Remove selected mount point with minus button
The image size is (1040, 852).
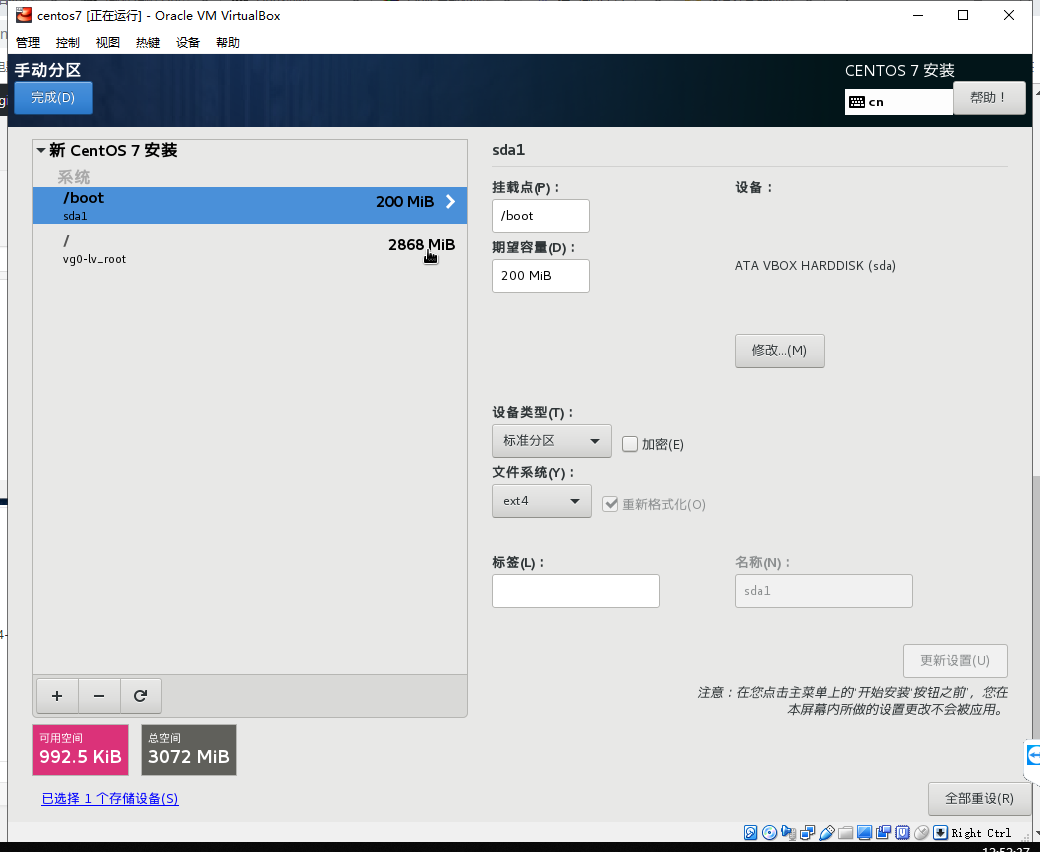click(99, 696)
